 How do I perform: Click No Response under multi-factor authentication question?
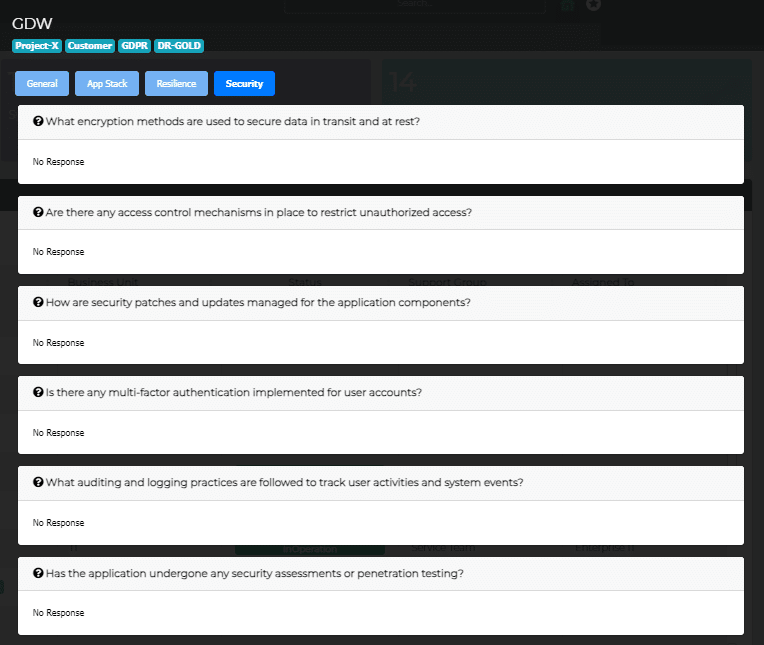point(58,433)
